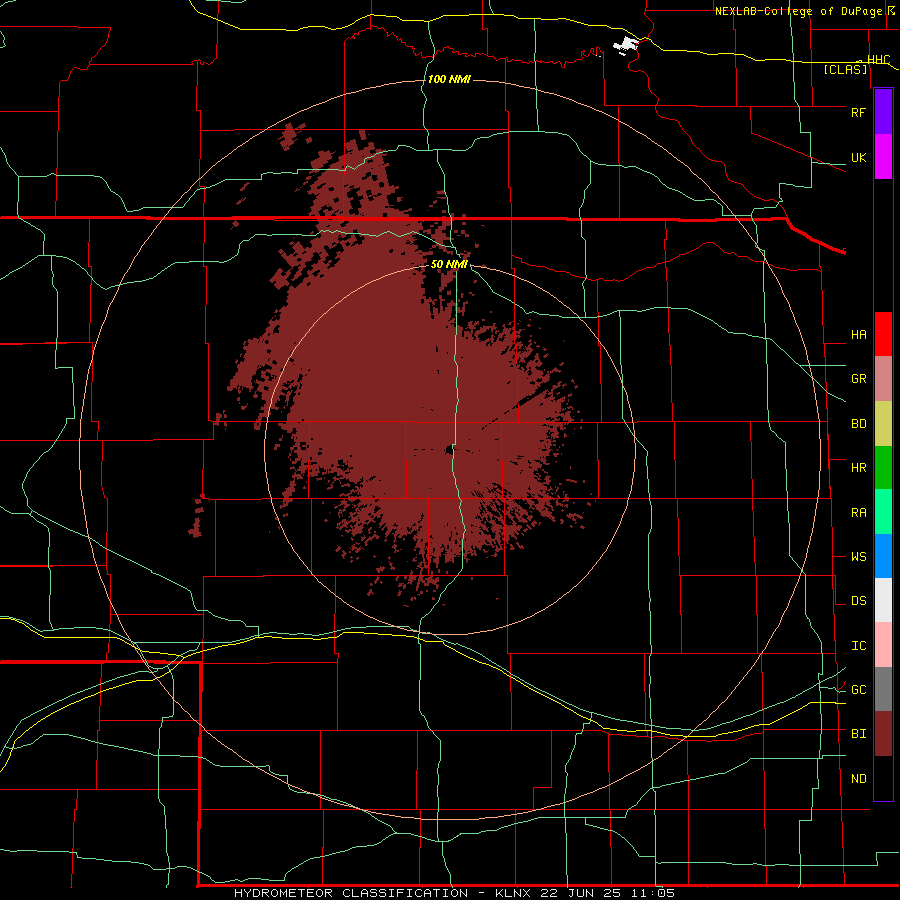
Task: Click the UK legend label
Action: pos(859,158)
